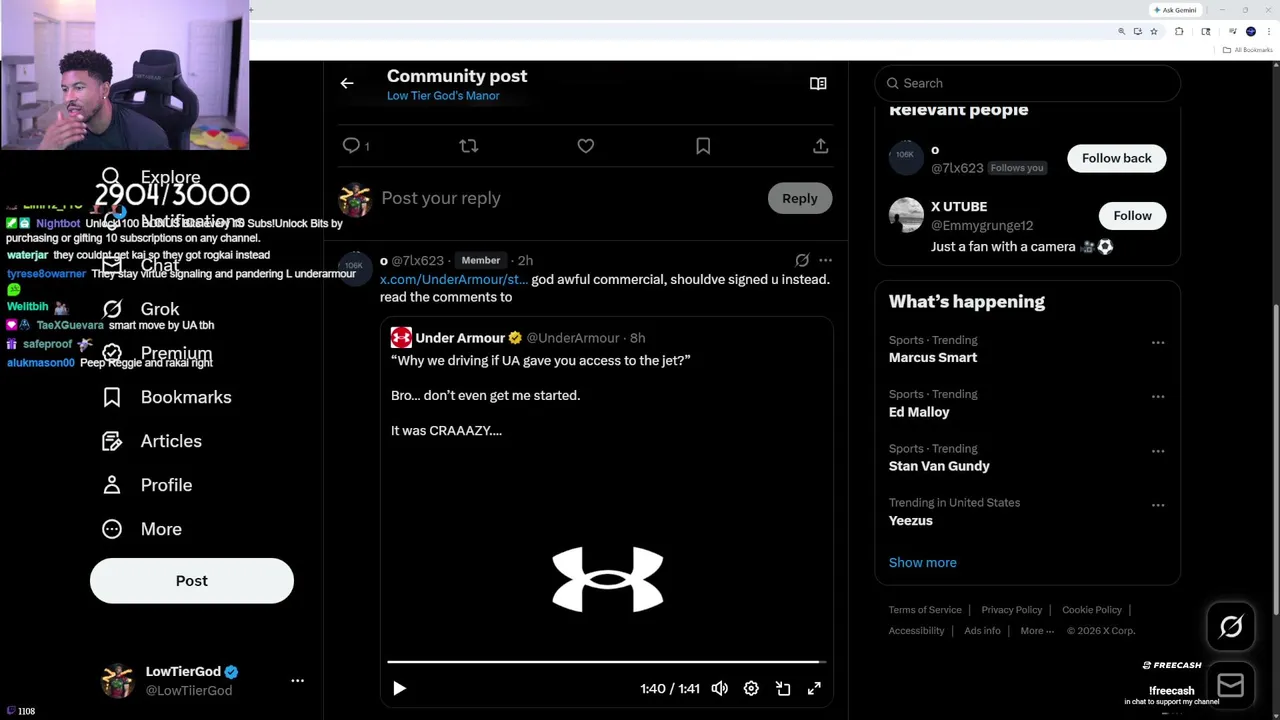Open Chrome media controls icon
This screenshot has height=720, width=1280.
[1232, 32]
